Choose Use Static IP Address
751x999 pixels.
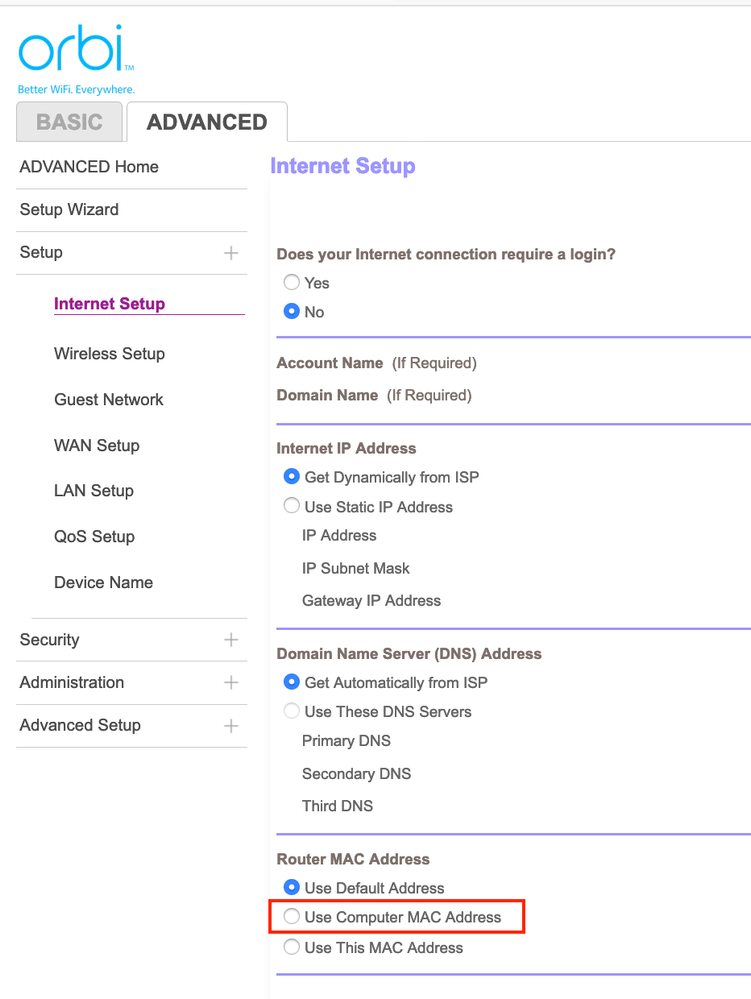pyautogui.click(x=292, y=506)
